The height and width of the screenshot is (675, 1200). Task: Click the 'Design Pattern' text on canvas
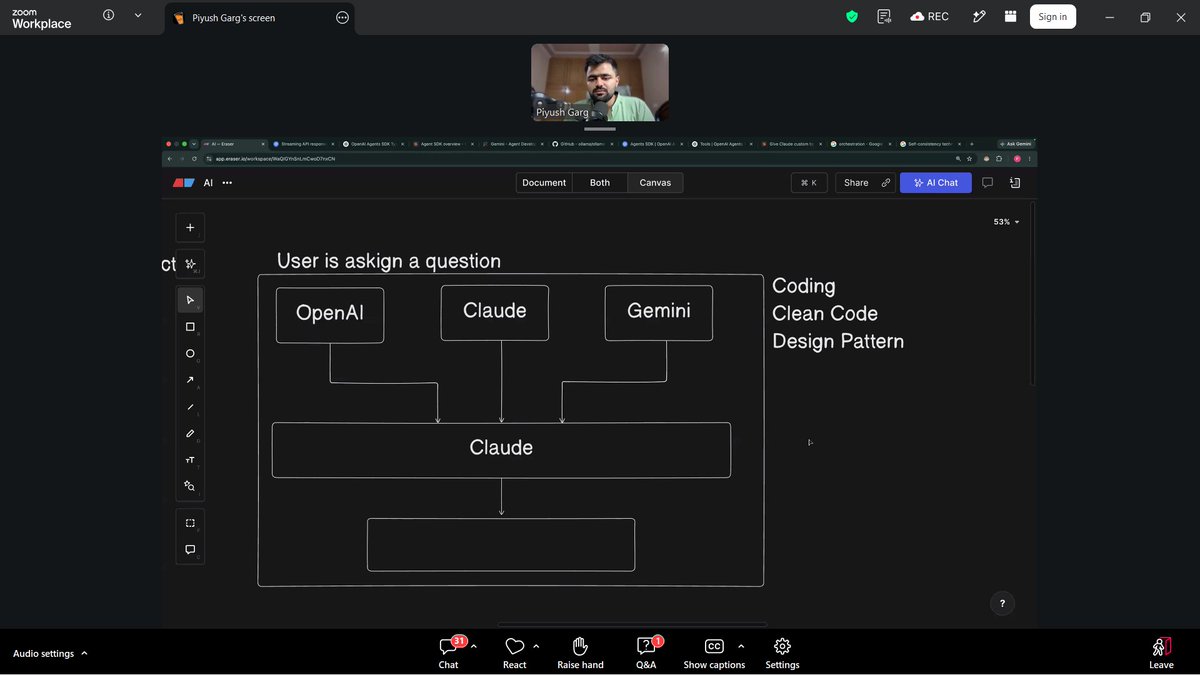pos(838,342)
